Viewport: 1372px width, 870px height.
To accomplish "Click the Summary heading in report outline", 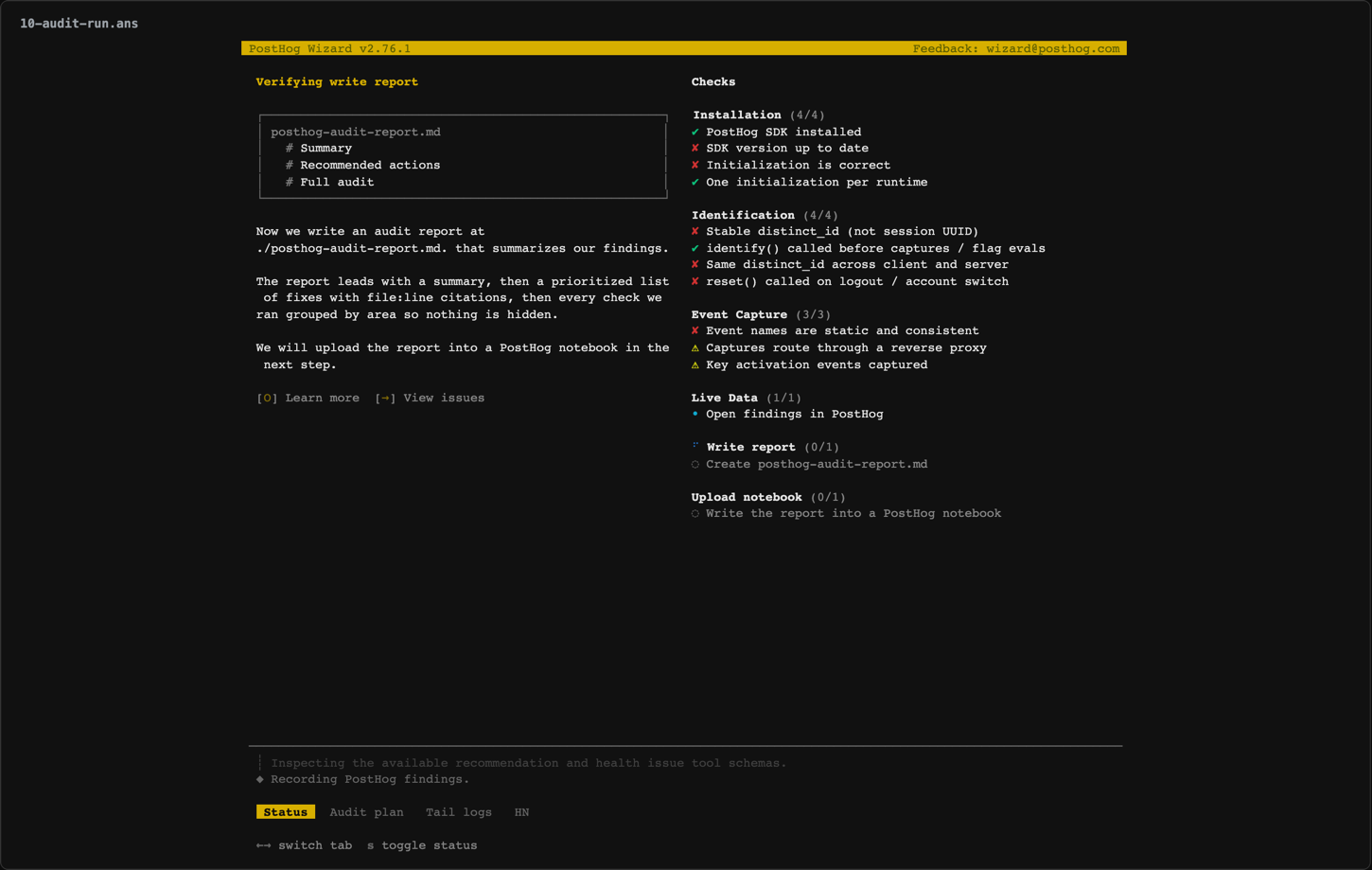I will (x=325, y=148).
